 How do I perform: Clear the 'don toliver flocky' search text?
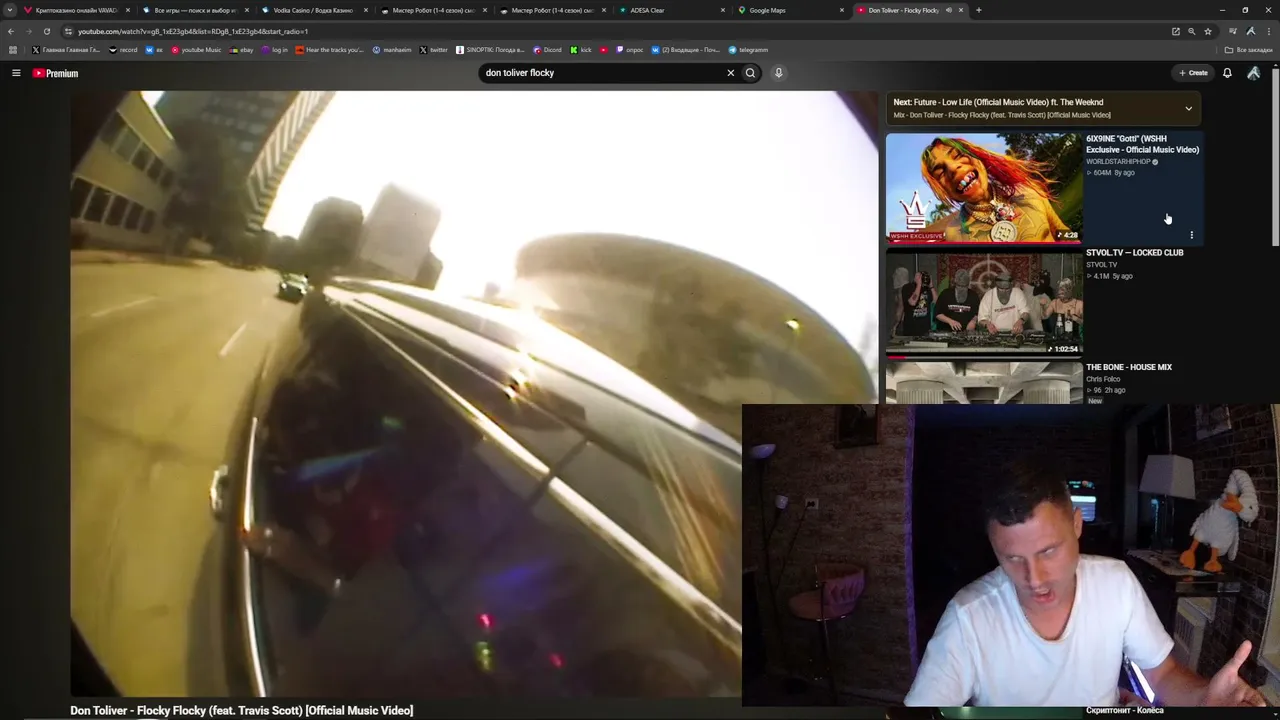pyautogui.click(x=730, y=73)
